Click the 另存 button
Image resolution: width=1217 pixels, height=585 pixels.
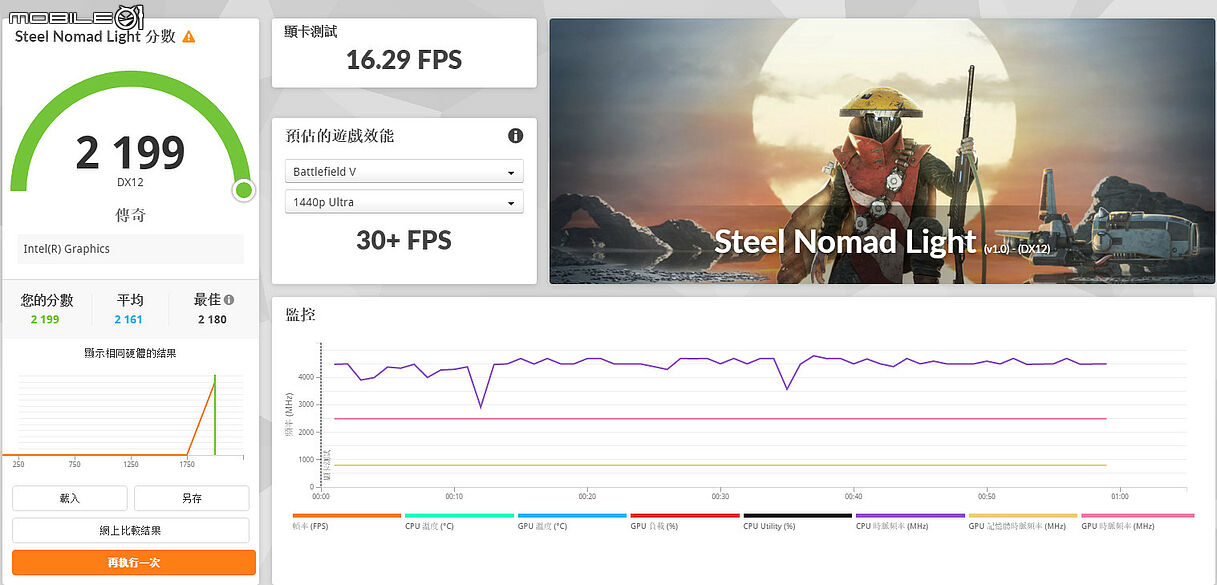click(192, 498)
